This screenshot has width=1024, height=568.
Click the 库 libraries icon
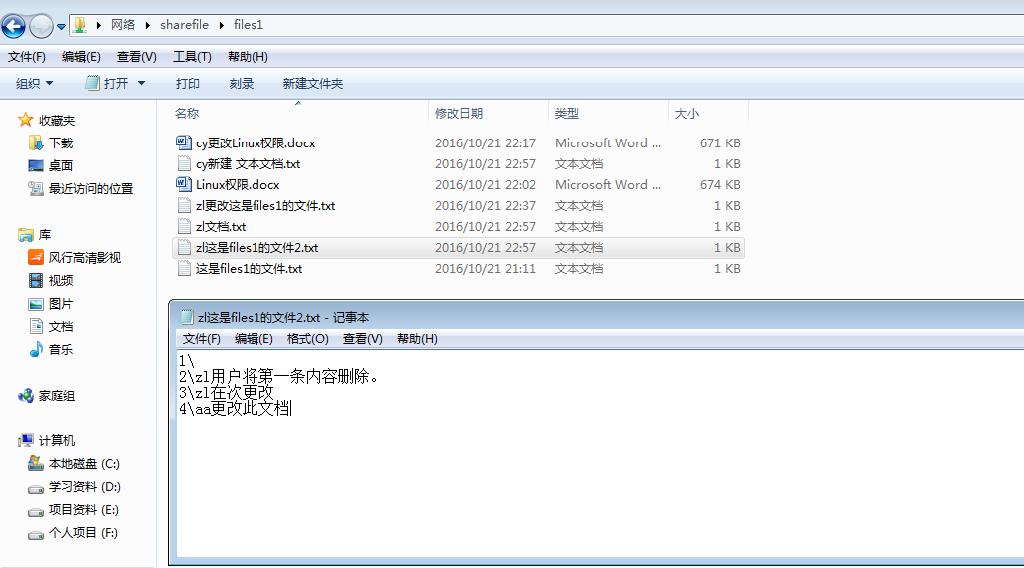(x=25, y=234)
